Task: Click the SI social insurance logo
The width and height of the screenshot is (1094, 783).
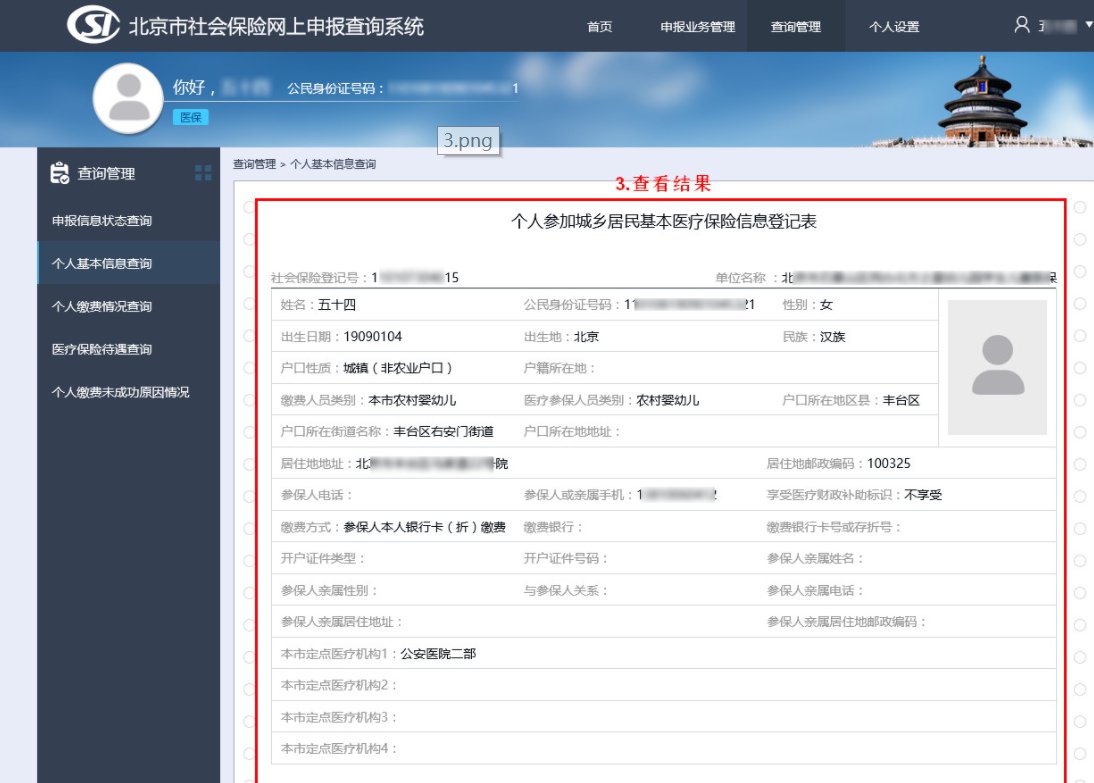Action: click(x=93, y=25)
